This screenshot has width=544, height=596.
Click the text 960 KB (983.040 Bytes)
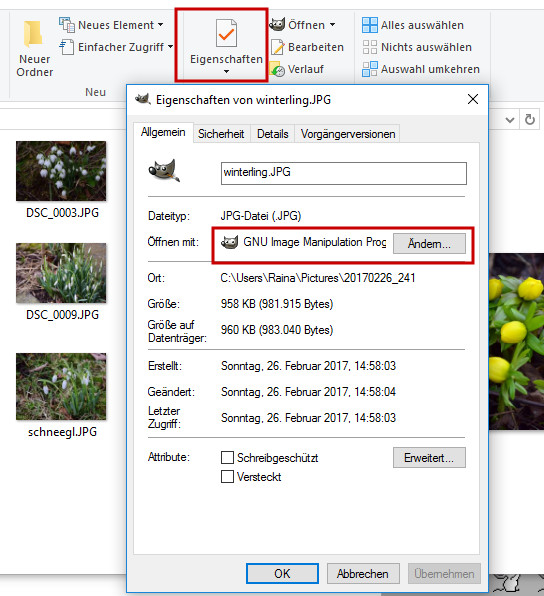[x=277, y=330]
